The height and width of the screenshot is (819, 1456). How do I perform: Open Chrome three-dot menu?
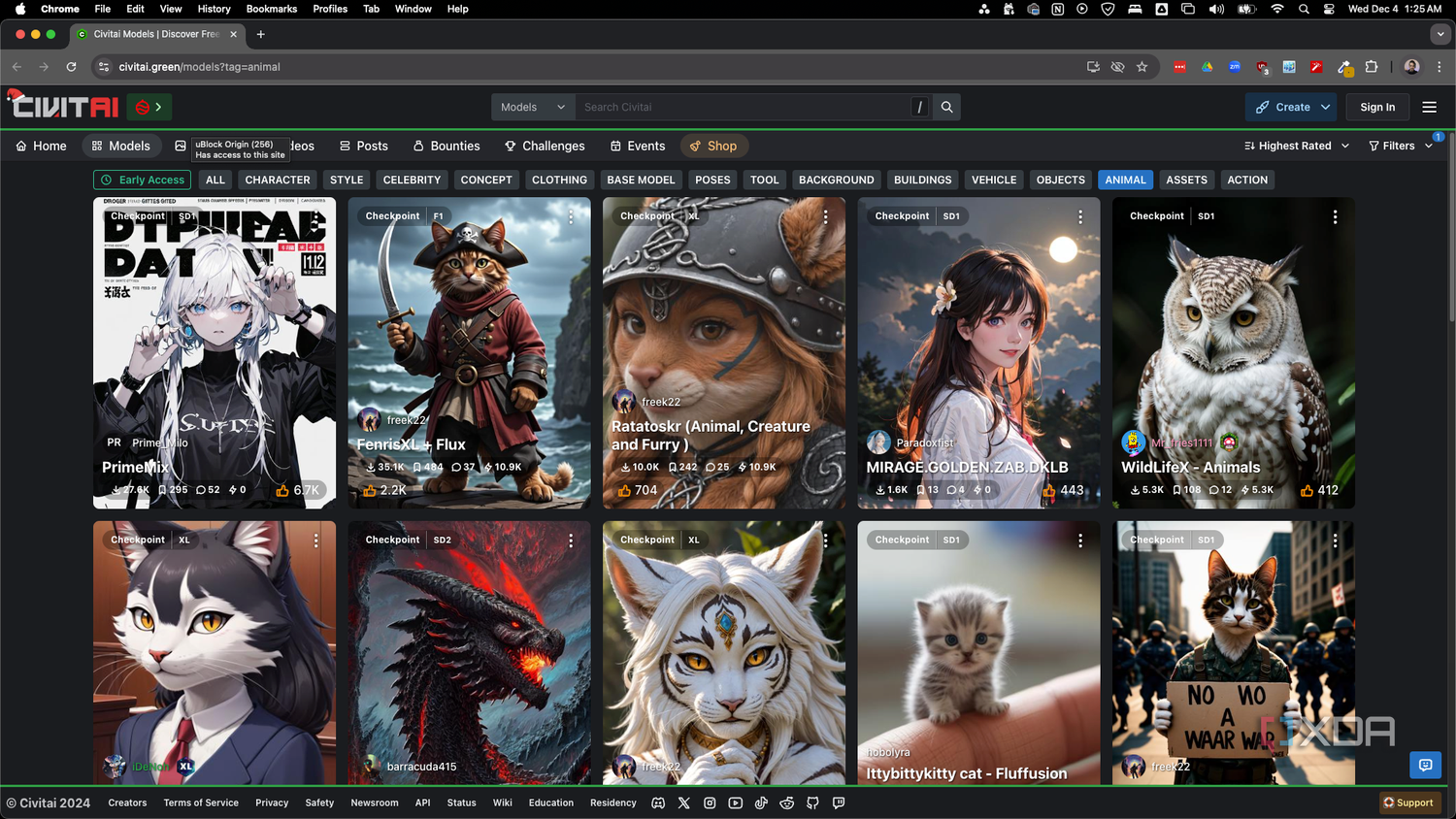click(1439, 67)
